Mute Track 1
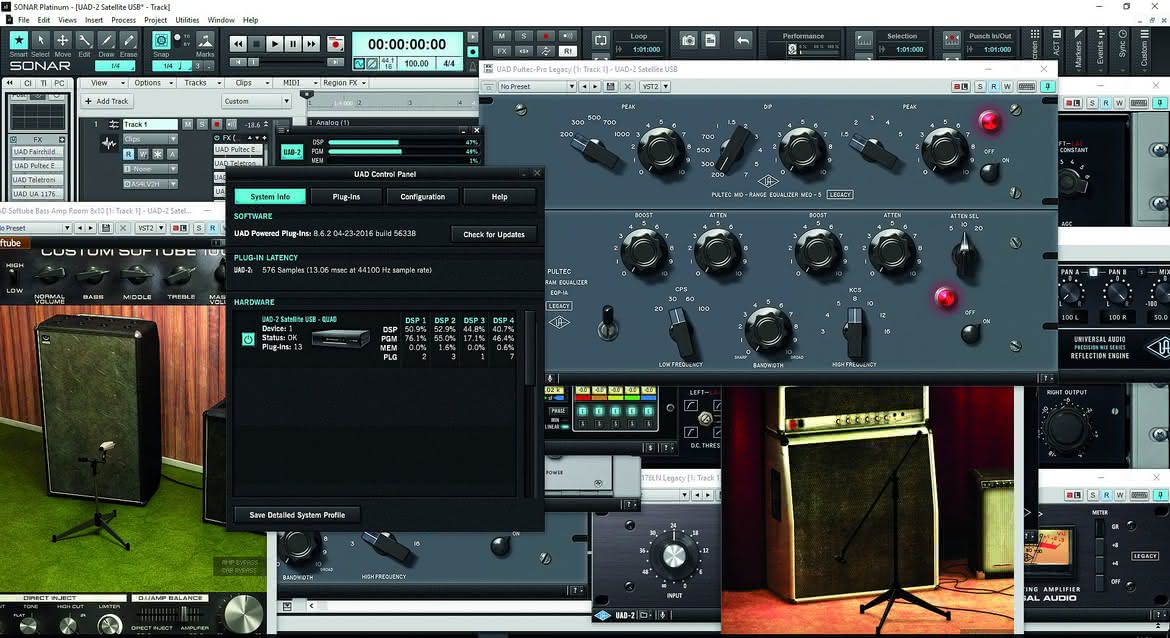Screen dimensions: 1170x638 [187, 125]
